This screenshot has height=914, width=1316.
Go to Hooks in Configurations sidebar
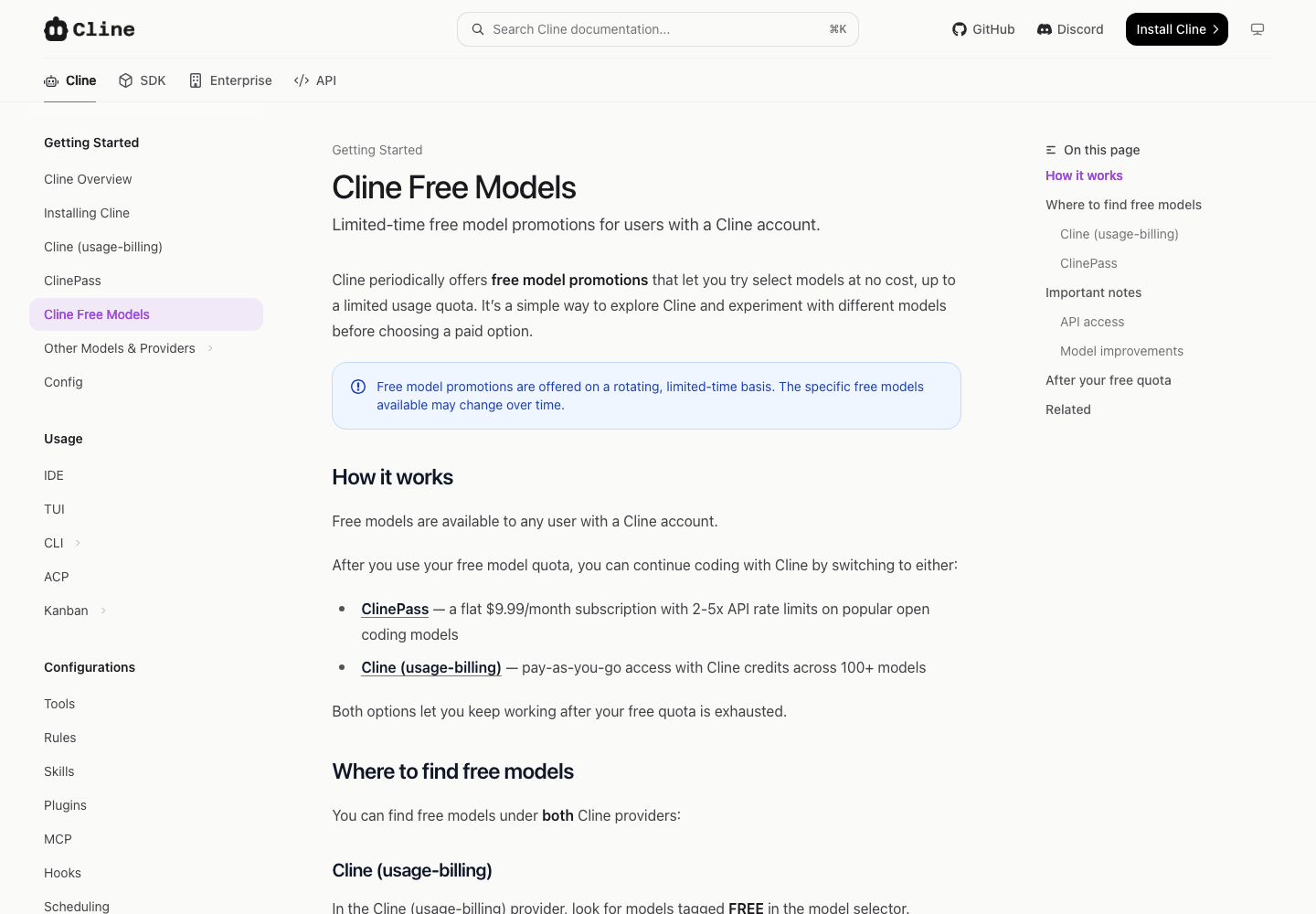[62, 873]
